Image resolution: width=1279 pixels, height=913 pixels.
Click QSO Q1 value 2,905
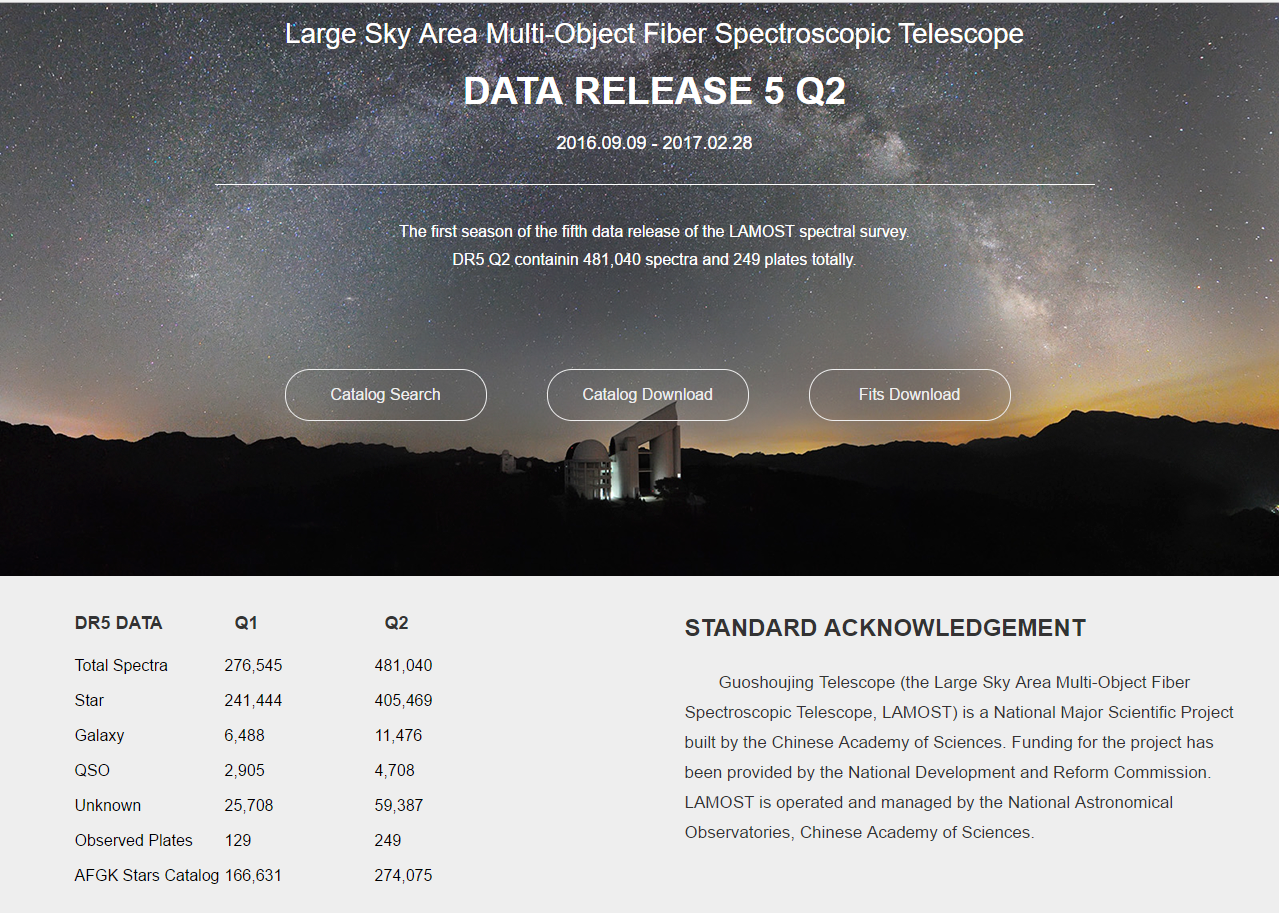(245, 771)
